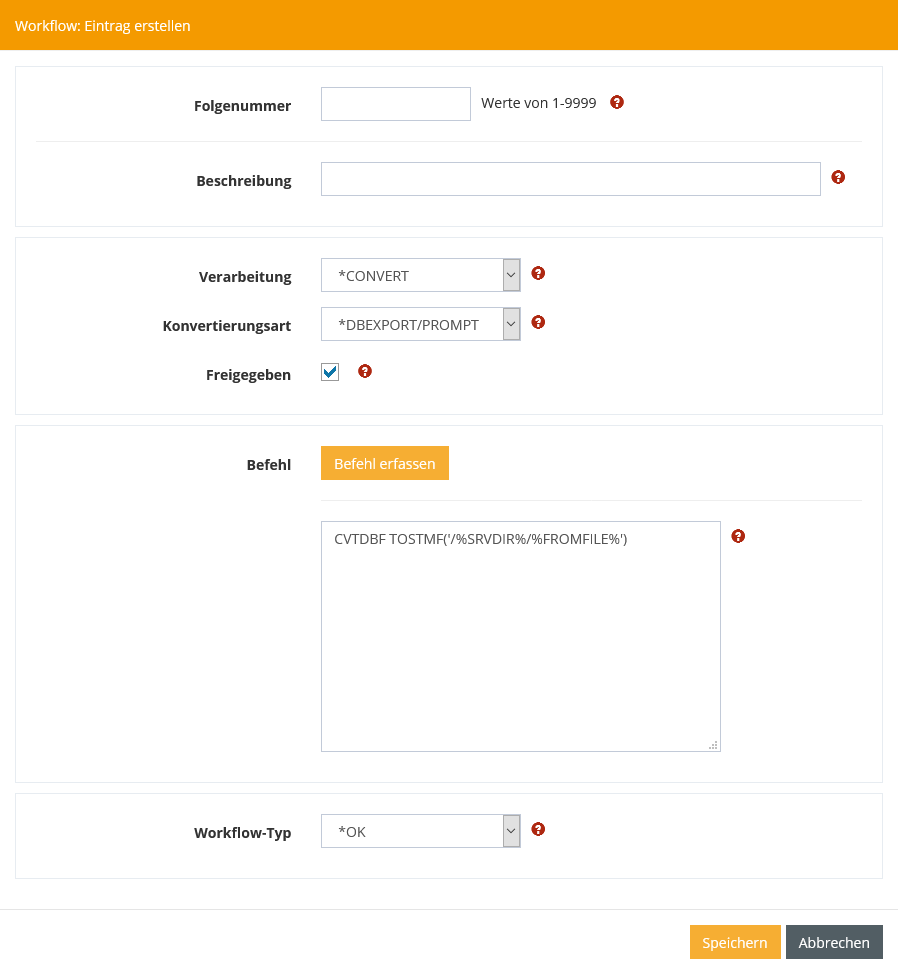The width and height of the screenshot is (898, 974).
Task: Cancel with the Abbrechen button
Action: (834, 942)
